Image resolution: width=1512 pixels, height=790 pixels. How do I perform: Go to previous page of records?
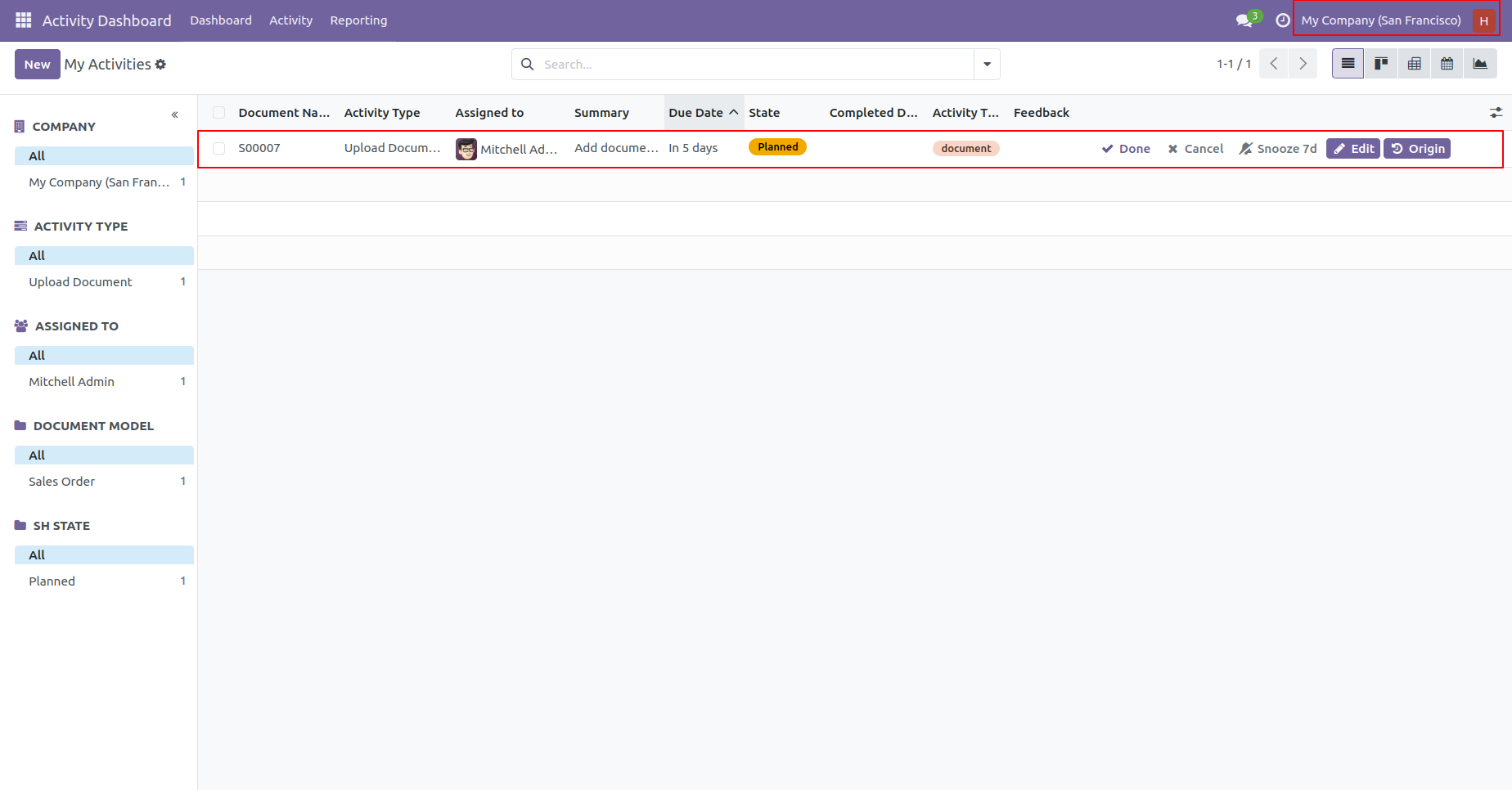click(1274, 64)
